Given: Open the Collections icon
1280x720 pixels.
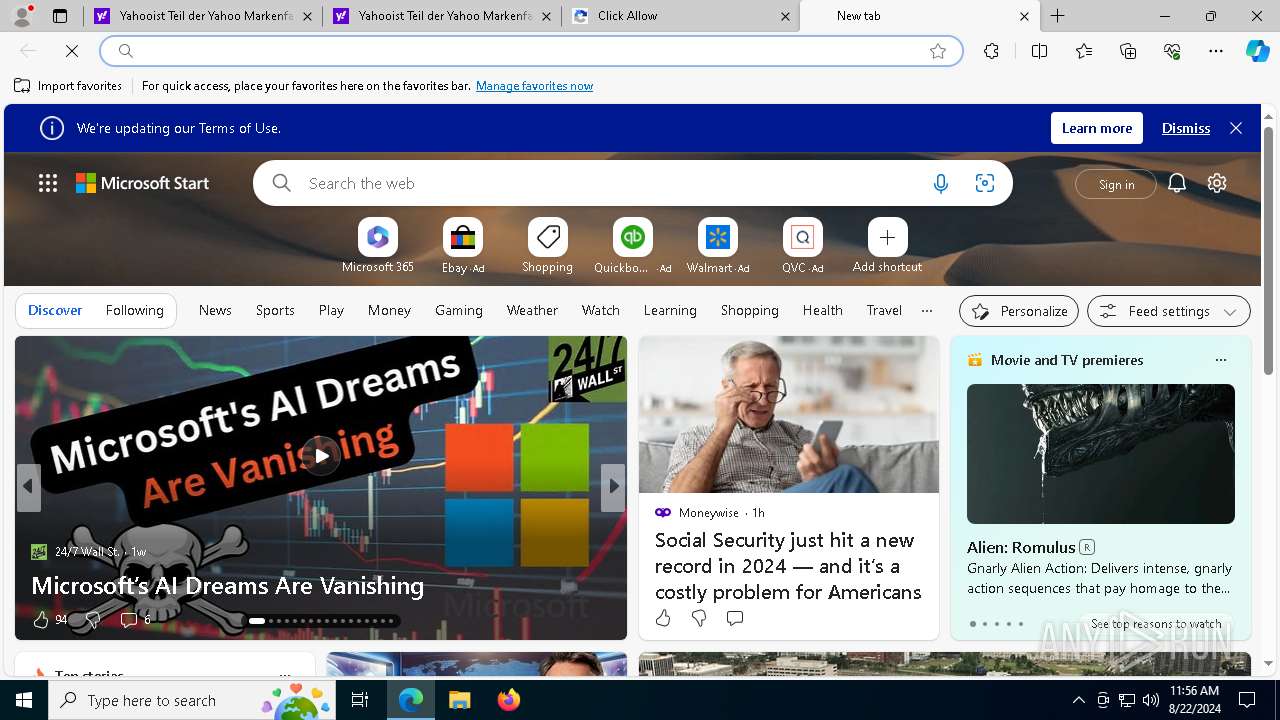Looking at the screenshot, I should tap(1128, 51).
